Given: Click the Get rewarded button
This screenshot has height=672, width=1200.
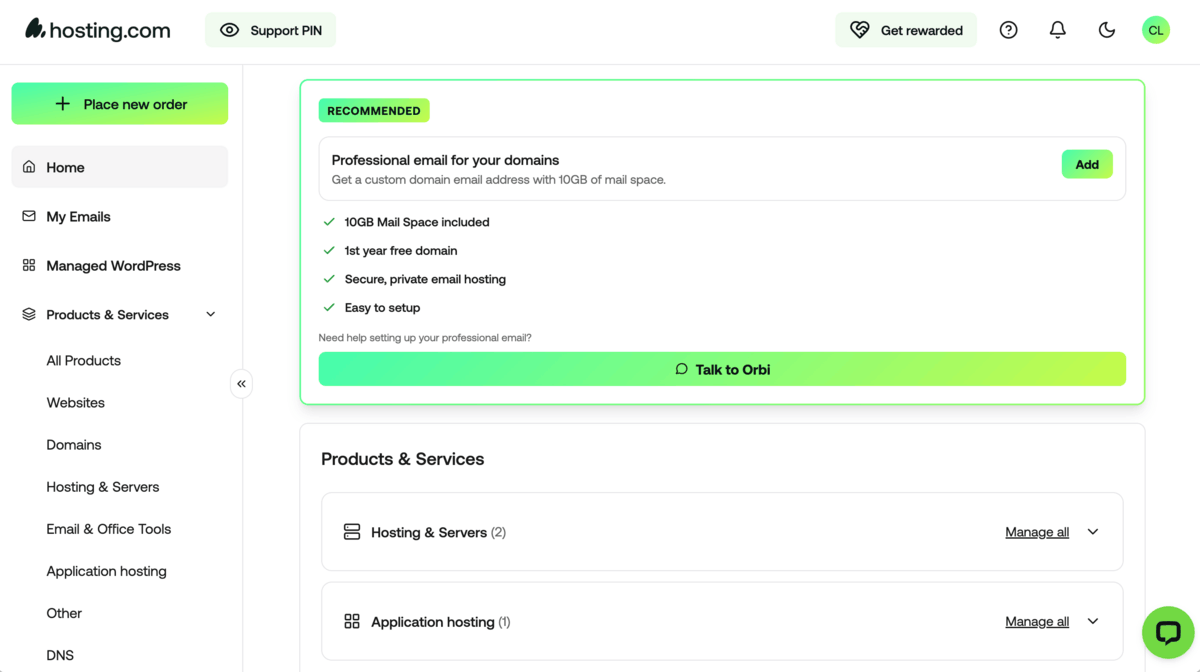Looking at the screenshot, I should 906,30.
